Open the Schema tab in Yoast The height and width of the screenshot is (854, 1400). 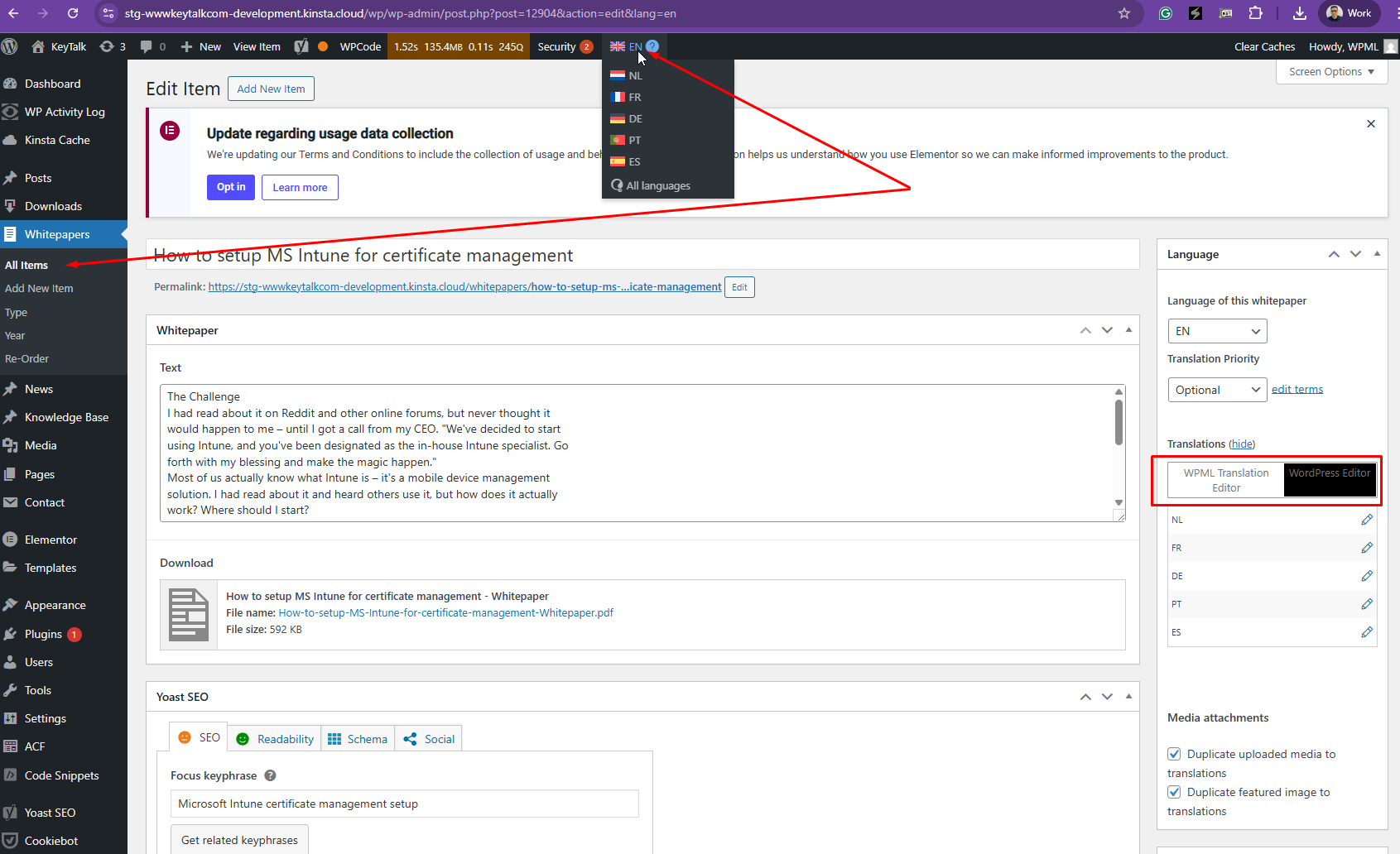(358, 739)
